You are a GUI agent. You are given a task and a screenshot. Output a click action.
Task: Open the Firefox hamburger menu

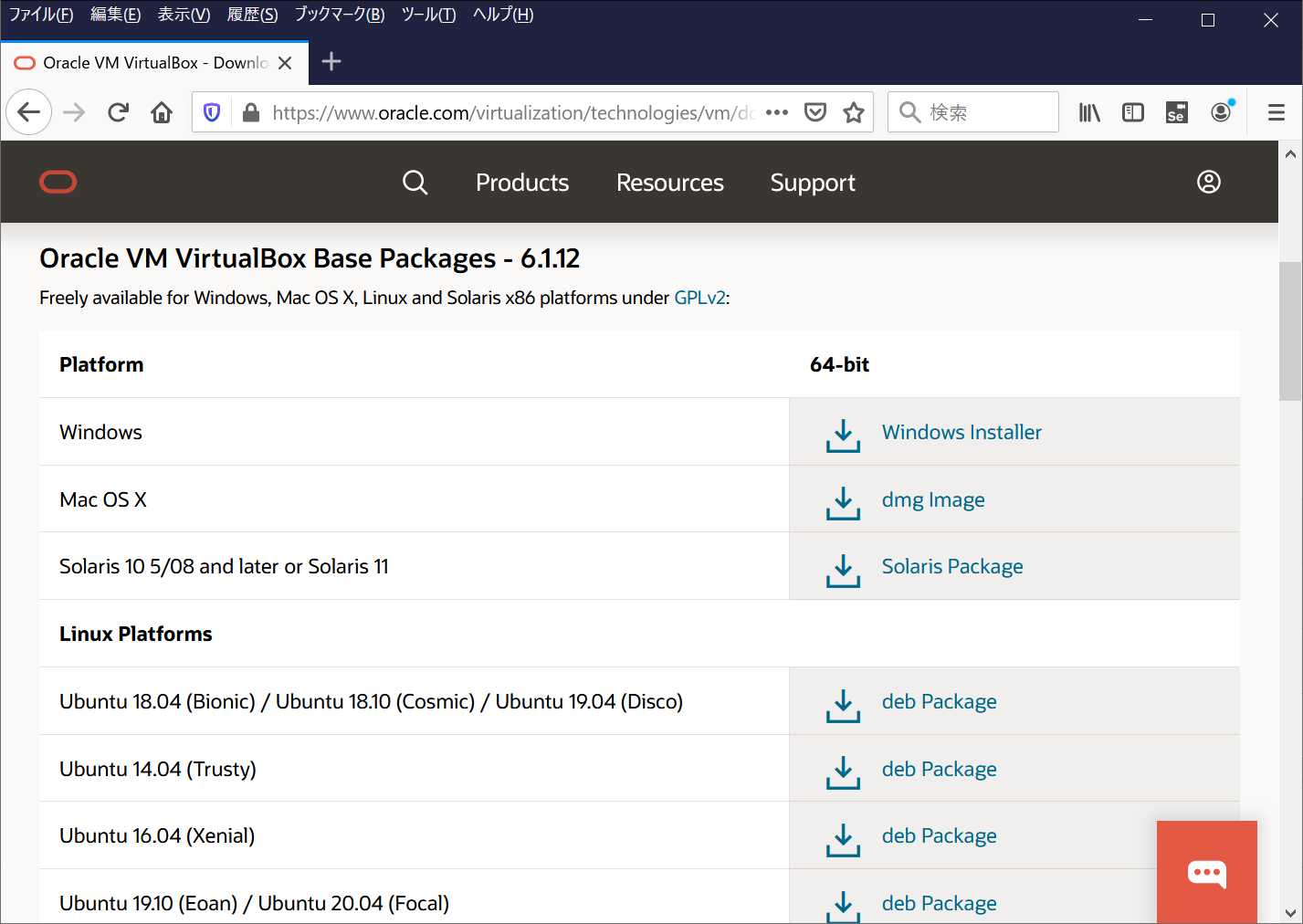[x=1277, y=112]
